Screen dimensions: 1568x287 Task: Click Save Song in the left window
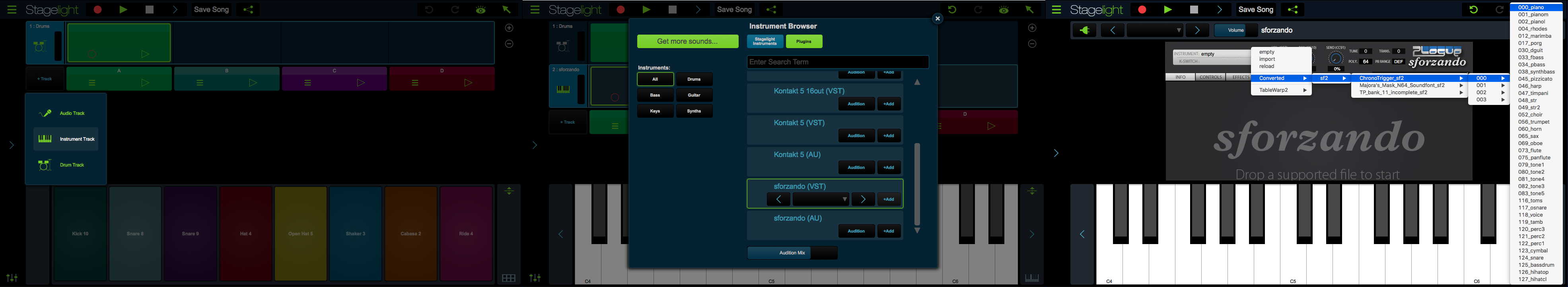[211, 10]
